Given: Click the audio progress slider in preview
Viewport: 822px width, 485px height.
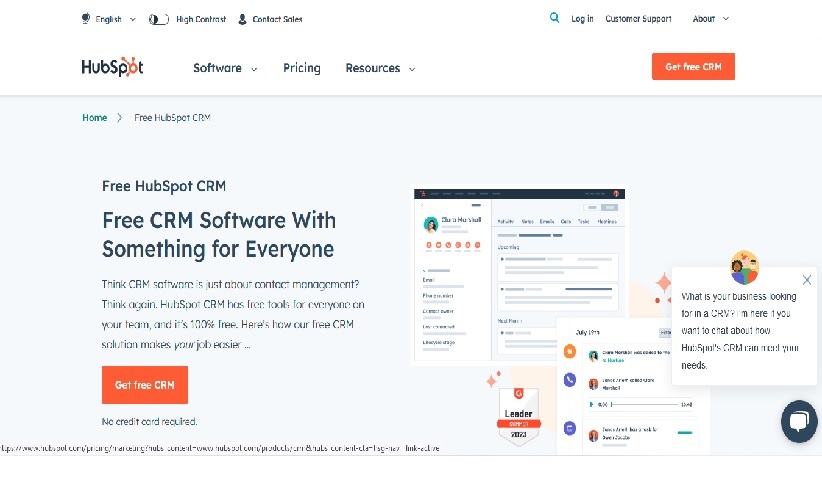Looking at the screenshot, I should coord(644,404).
